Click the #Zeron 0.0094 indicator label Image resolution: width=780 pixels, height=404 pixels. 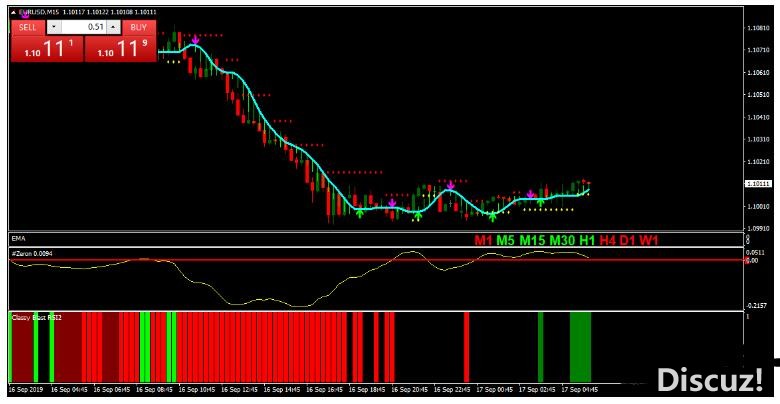click(32, 254)
